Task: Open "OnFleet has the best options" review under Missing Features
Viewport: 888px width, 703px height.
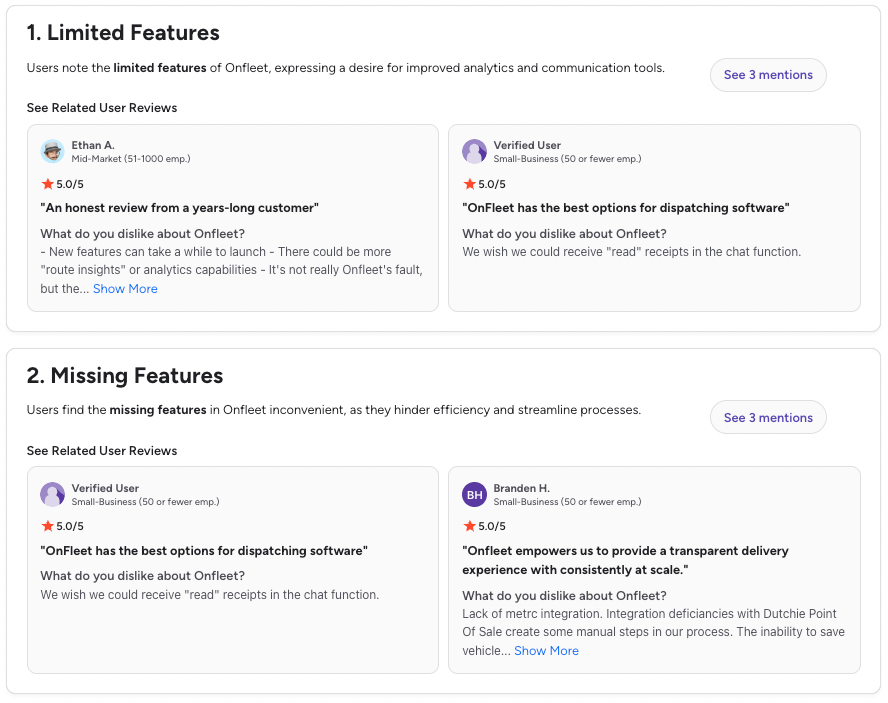Action: coord(204,551)
